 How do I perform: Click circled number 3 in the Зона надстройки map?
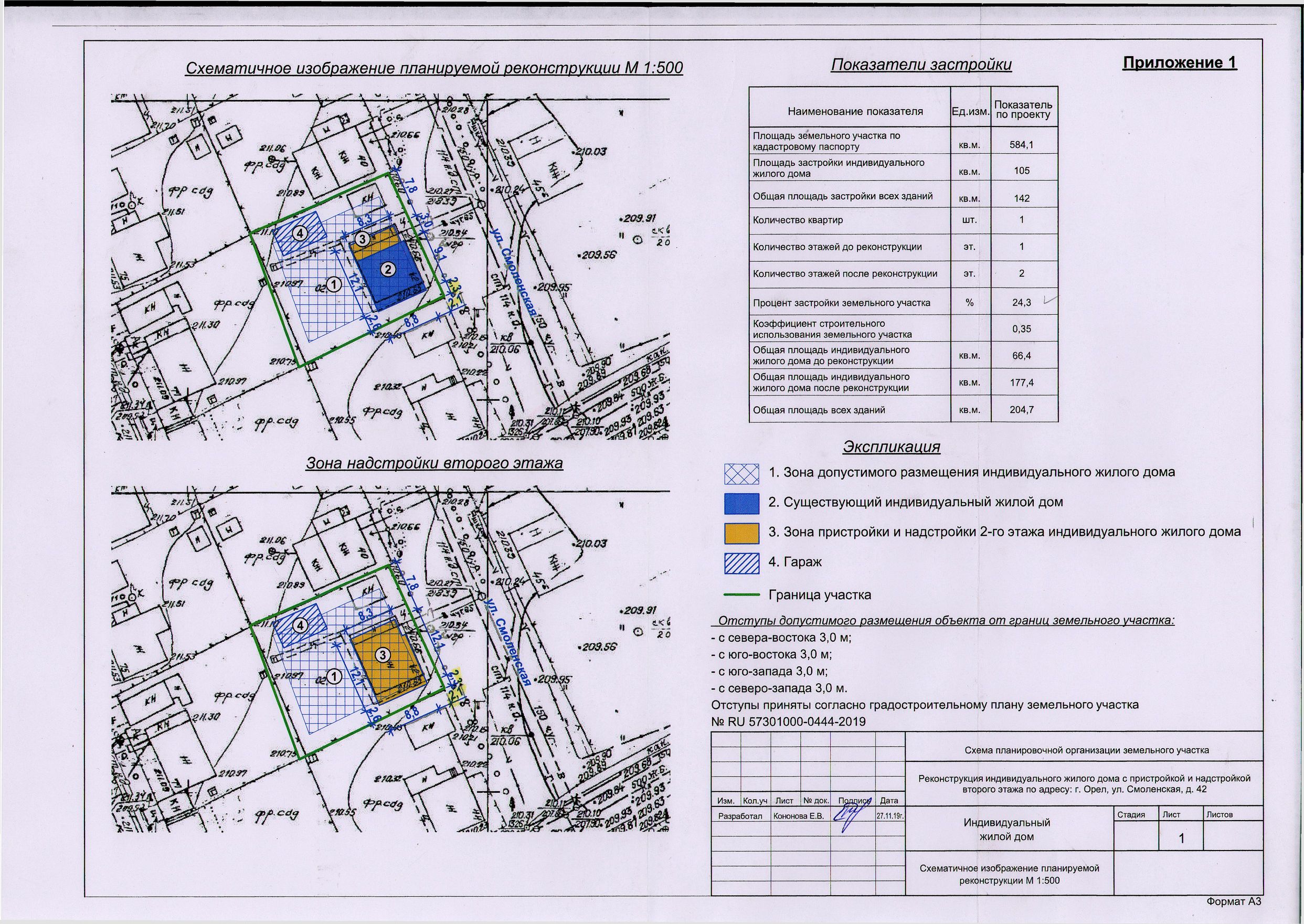click(x=383, y=655)
